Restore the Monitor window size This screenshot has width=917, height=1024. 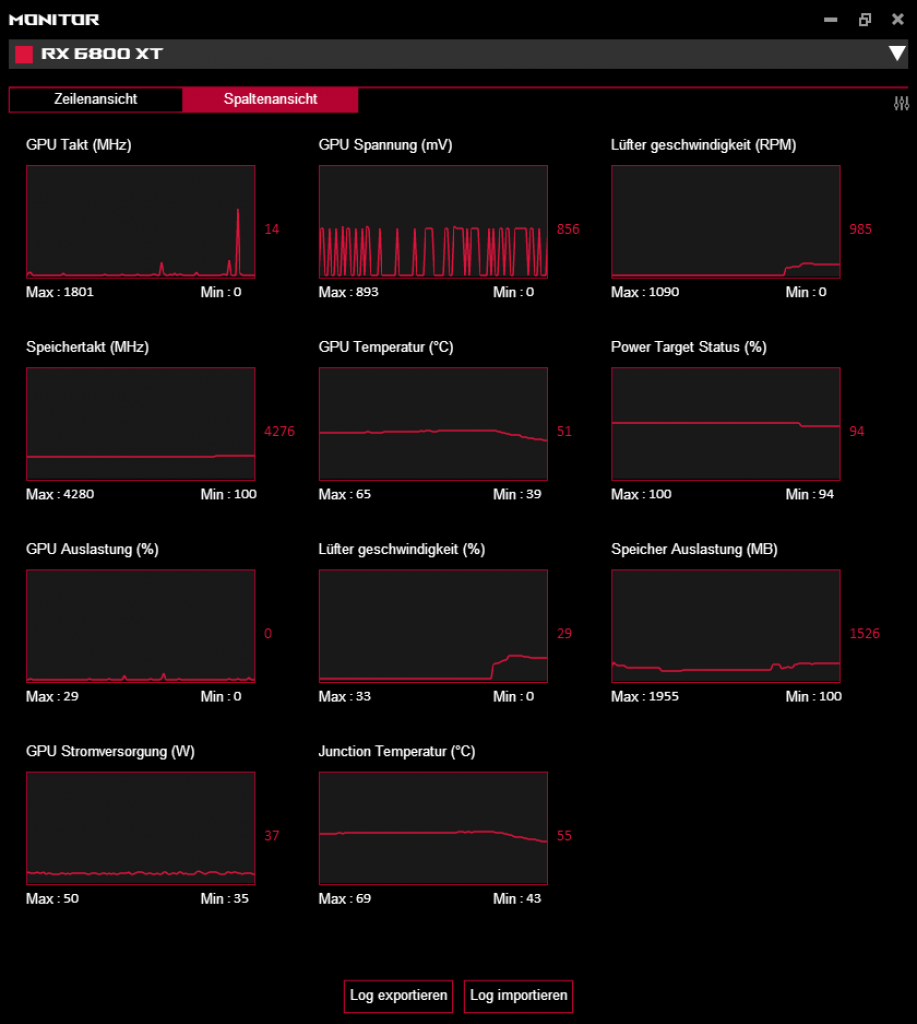coord(865,20)
